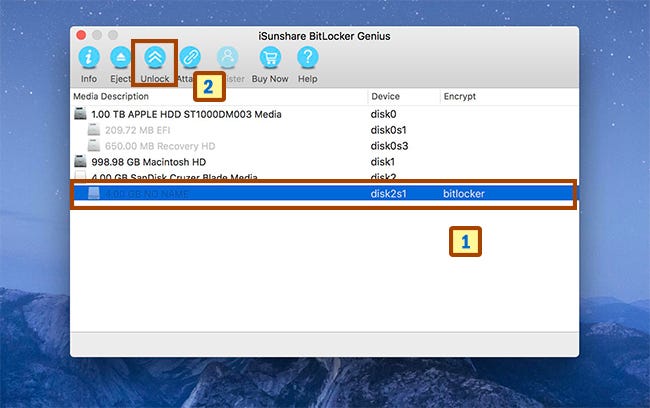Select the 650.00 MB Recovery HD partition
The height and width of the screenshot is (408, 650).
click(x=324, y=146)
